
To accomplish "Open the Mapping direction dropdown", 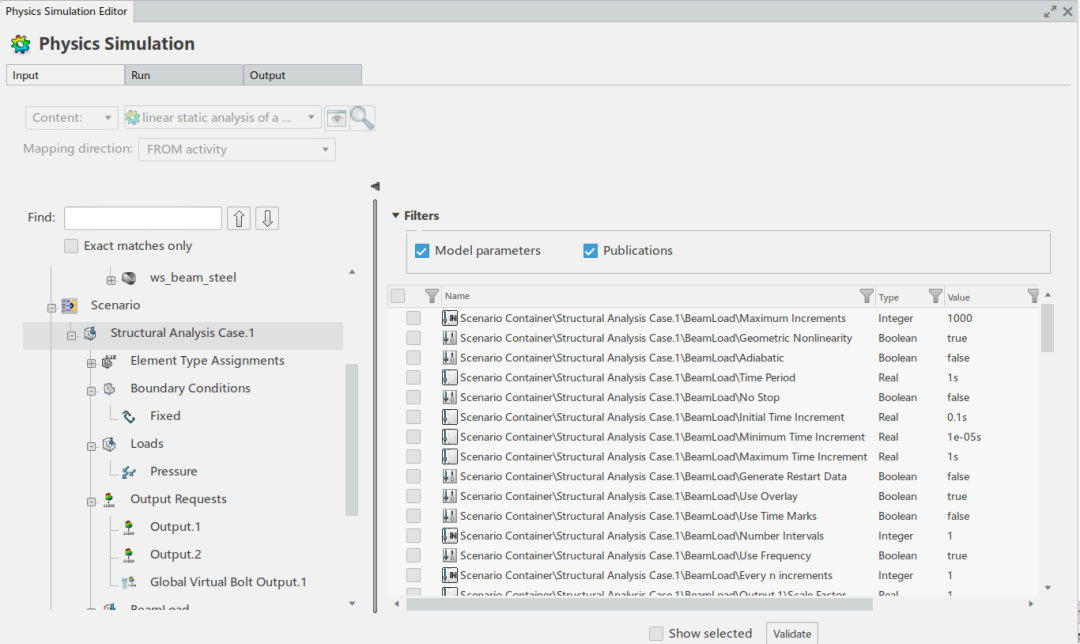I will [236, 150].
